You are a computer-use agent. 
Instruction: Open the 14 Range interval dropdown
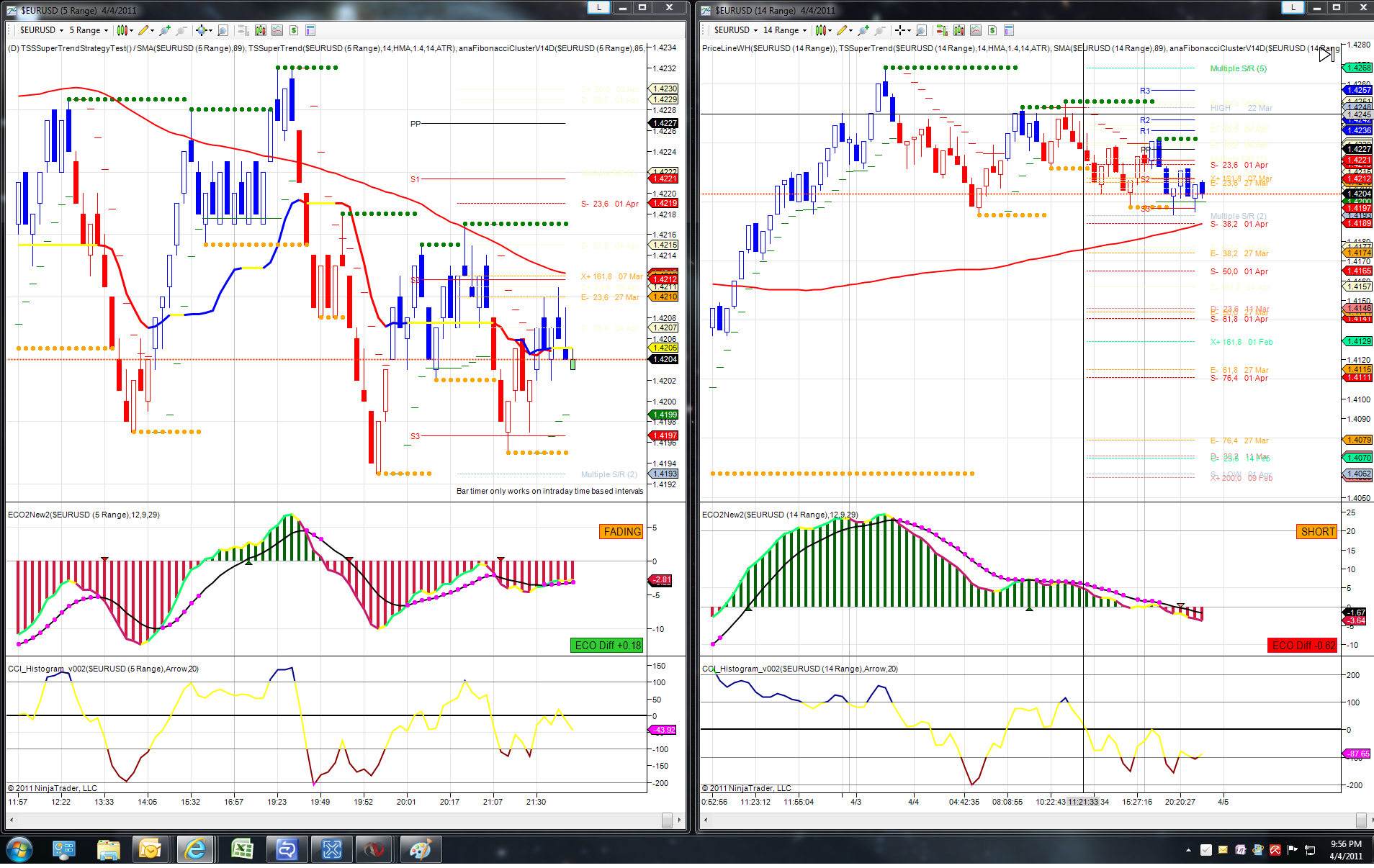coord(784,30)
